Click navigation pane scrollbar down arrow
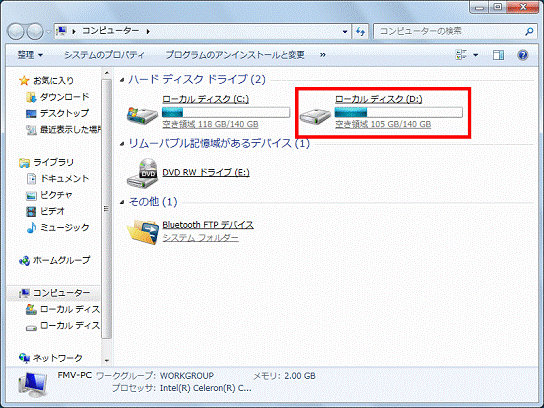This screenshot has width=544, height=408. [x=107, y=361]
